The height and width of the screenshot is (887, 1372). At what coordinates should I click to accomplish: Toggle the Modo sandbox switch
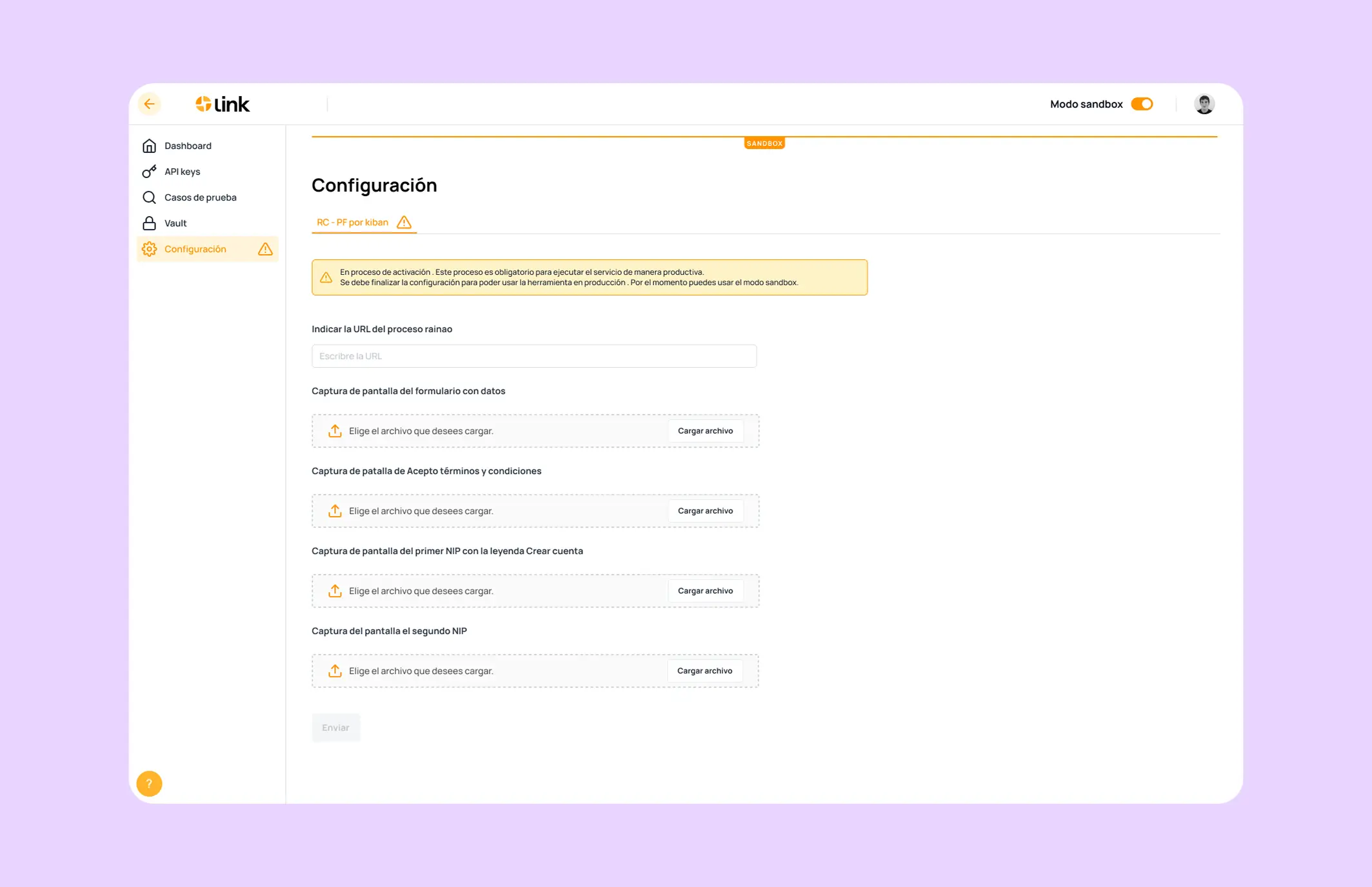(1142, 104)
